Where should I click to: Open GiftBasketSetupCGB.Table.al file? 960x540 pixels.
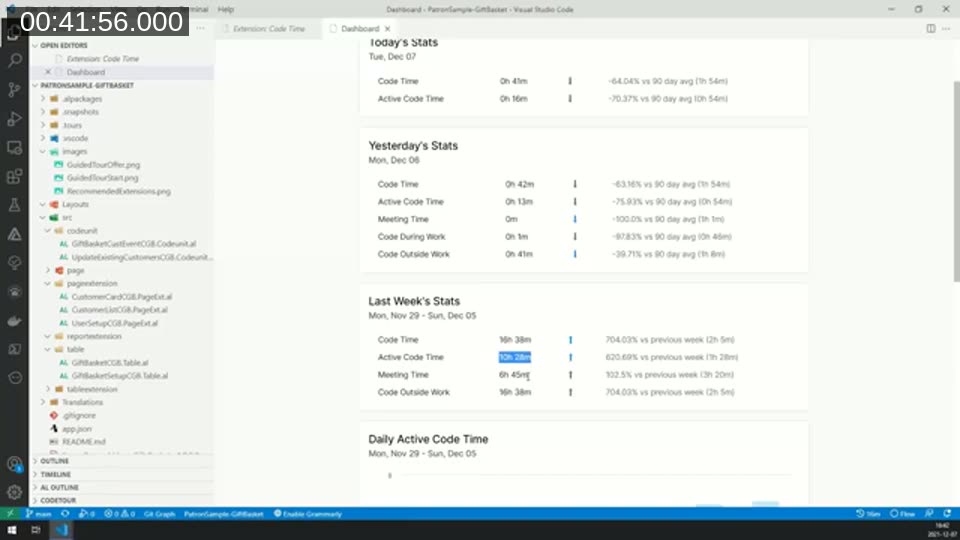tap(119, 376)
